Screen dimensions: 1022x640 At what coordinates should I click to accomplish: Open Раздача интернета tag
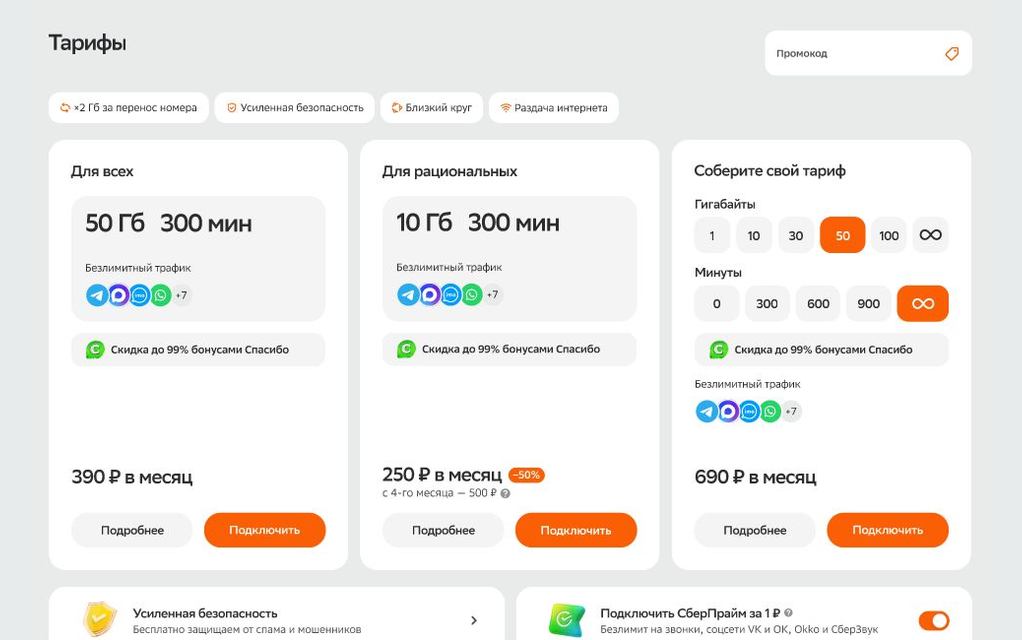point(554,108)
